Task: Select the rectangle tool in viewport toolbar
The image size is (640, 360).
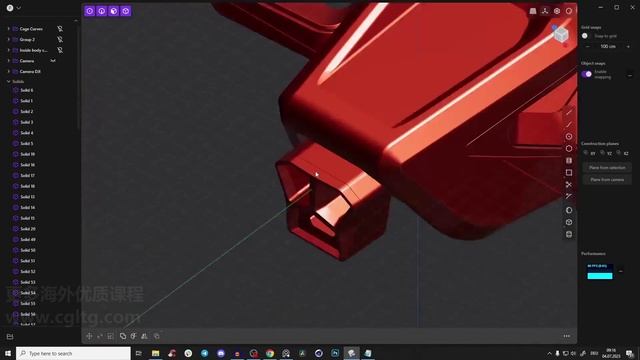Action: click(x=569, y=173)
